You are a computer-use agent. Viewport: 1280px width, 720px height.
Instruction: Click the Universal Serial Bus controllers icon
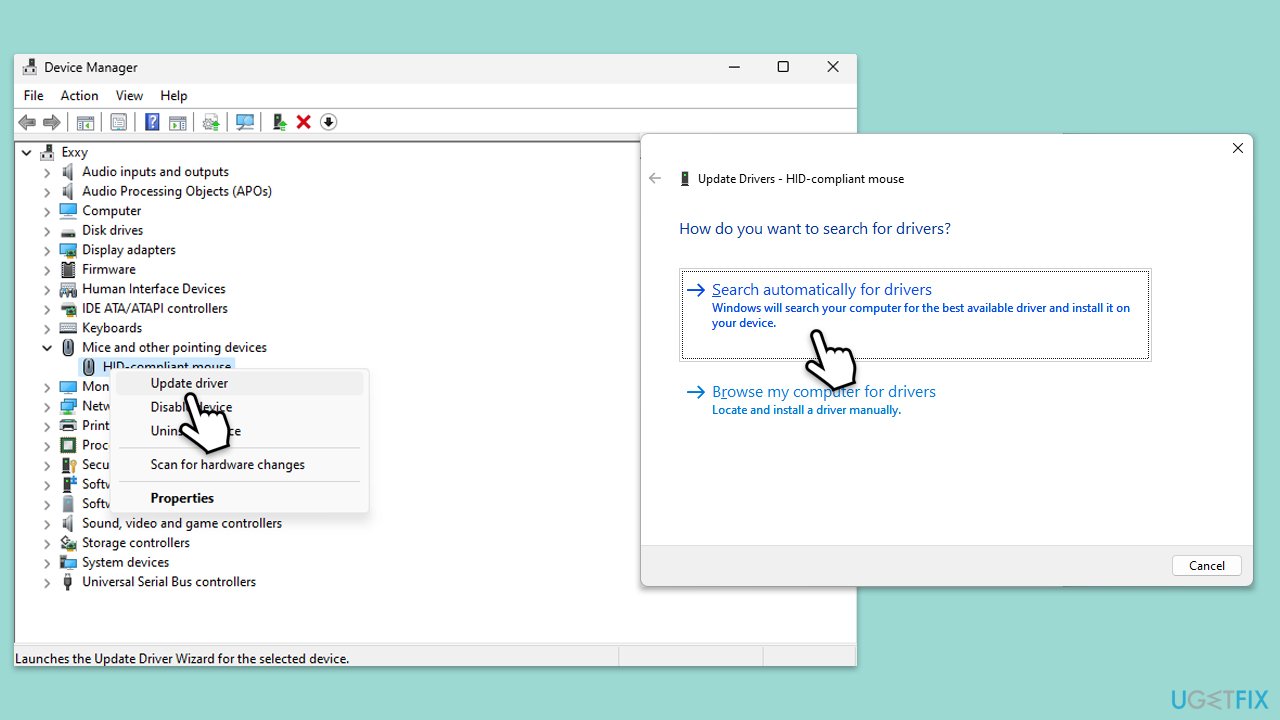pyautogui.click(x=68, y=582)
